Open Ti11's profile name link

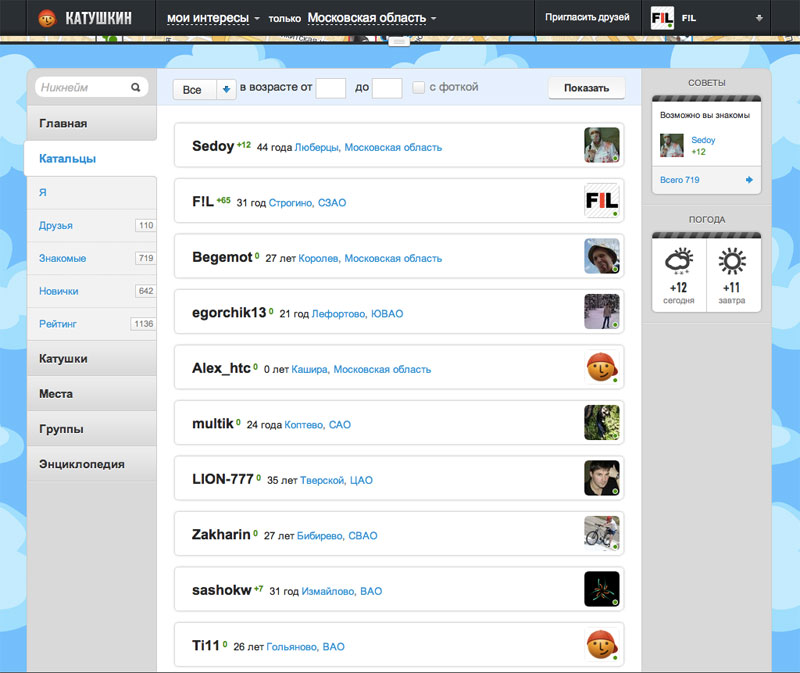pos(206,645)
